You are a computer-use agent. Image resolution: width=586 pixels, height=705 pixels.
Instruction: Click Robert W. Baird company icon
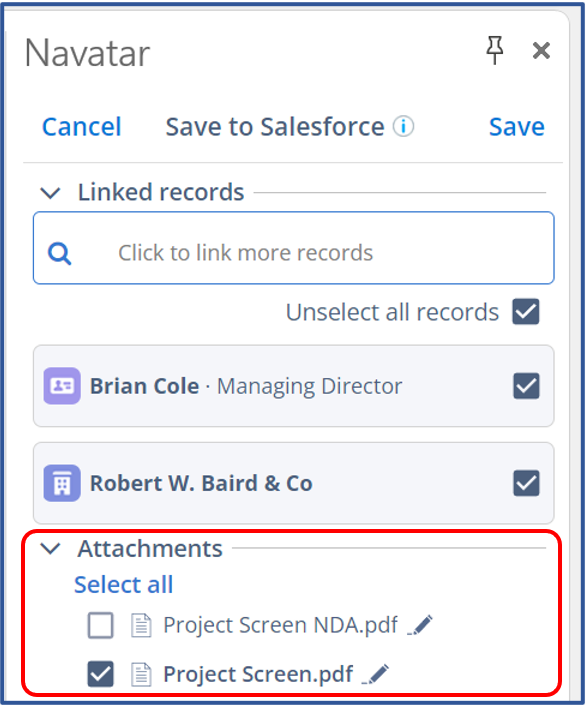coord(62,483)
